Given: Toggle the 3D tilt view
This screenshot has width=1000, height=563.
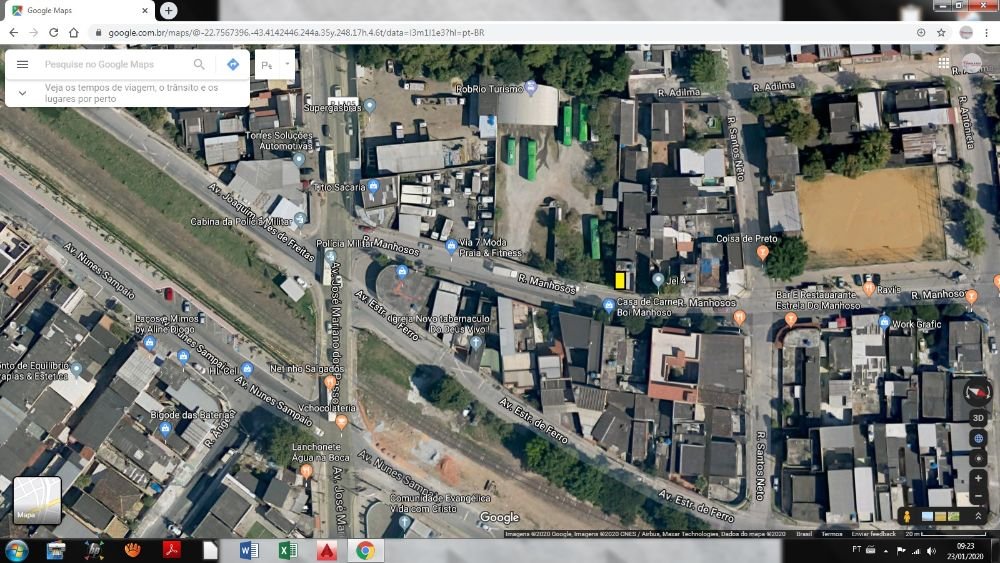Looking at the screenshot, I should tap(978, 417).
